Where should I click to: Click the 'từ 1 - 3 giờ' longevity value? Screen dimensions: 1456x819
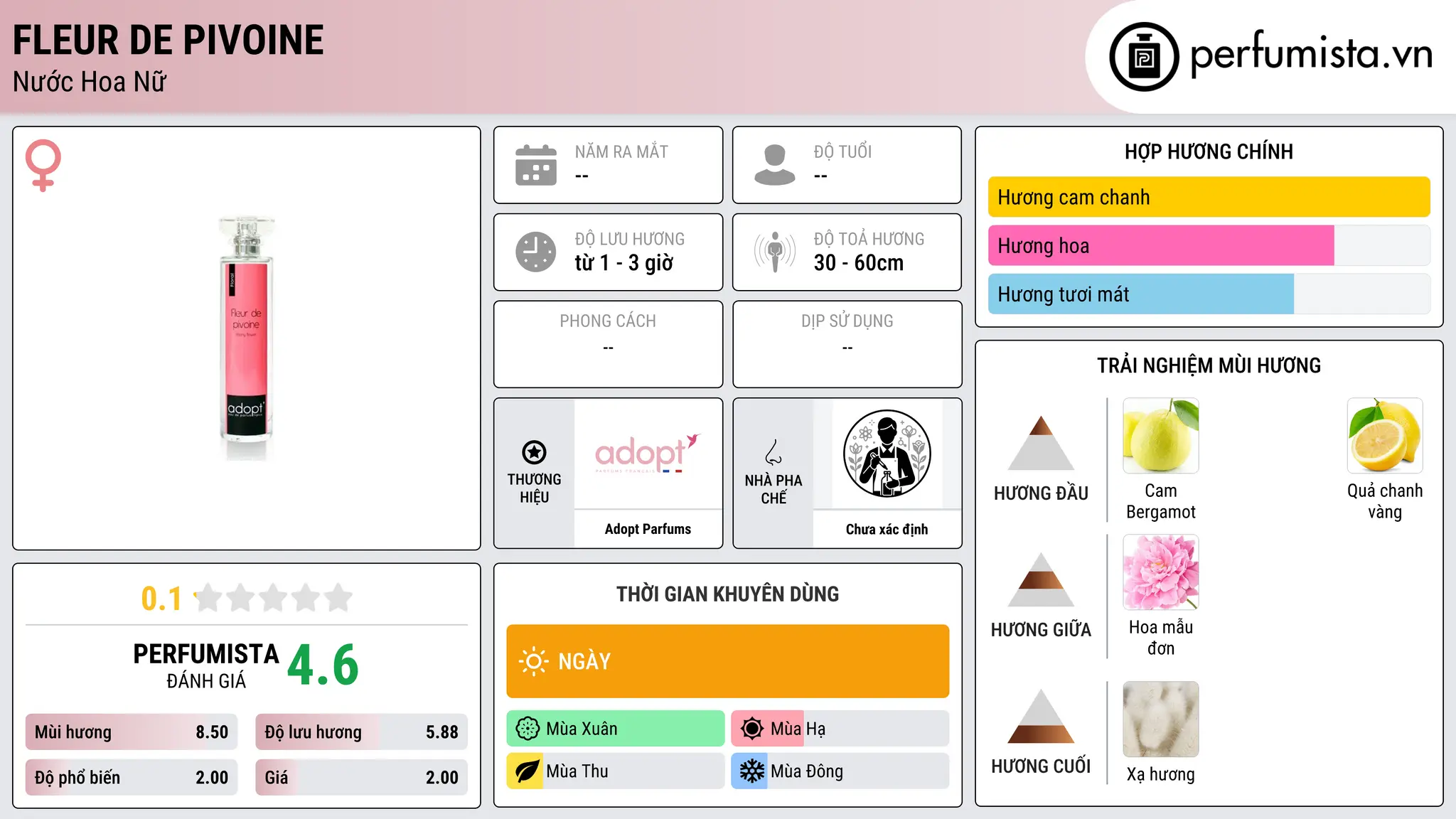[623, 263]
